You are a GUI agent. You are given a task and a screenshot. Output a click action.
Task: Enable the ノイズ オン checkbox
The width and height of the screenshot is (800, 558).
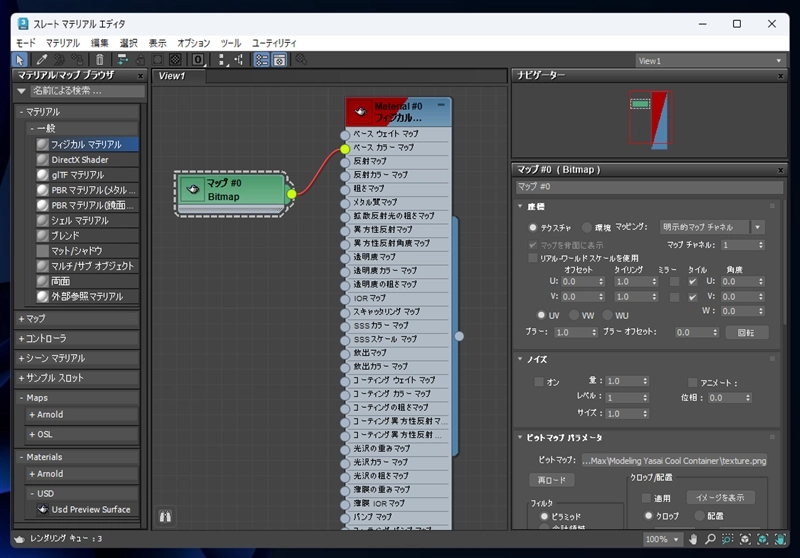[539, 382]
